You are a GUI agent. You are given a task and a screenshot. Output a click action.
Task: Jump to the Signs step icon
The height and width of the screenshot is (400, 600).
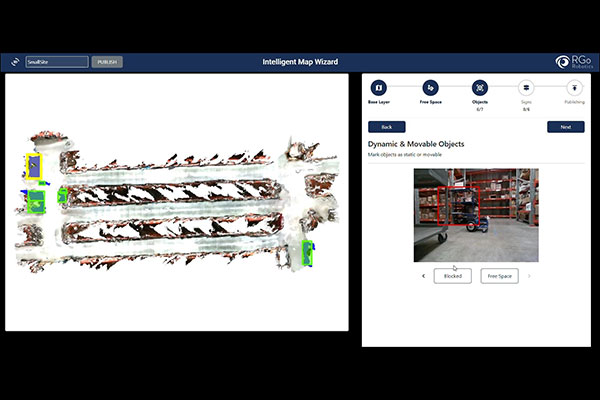526,88
